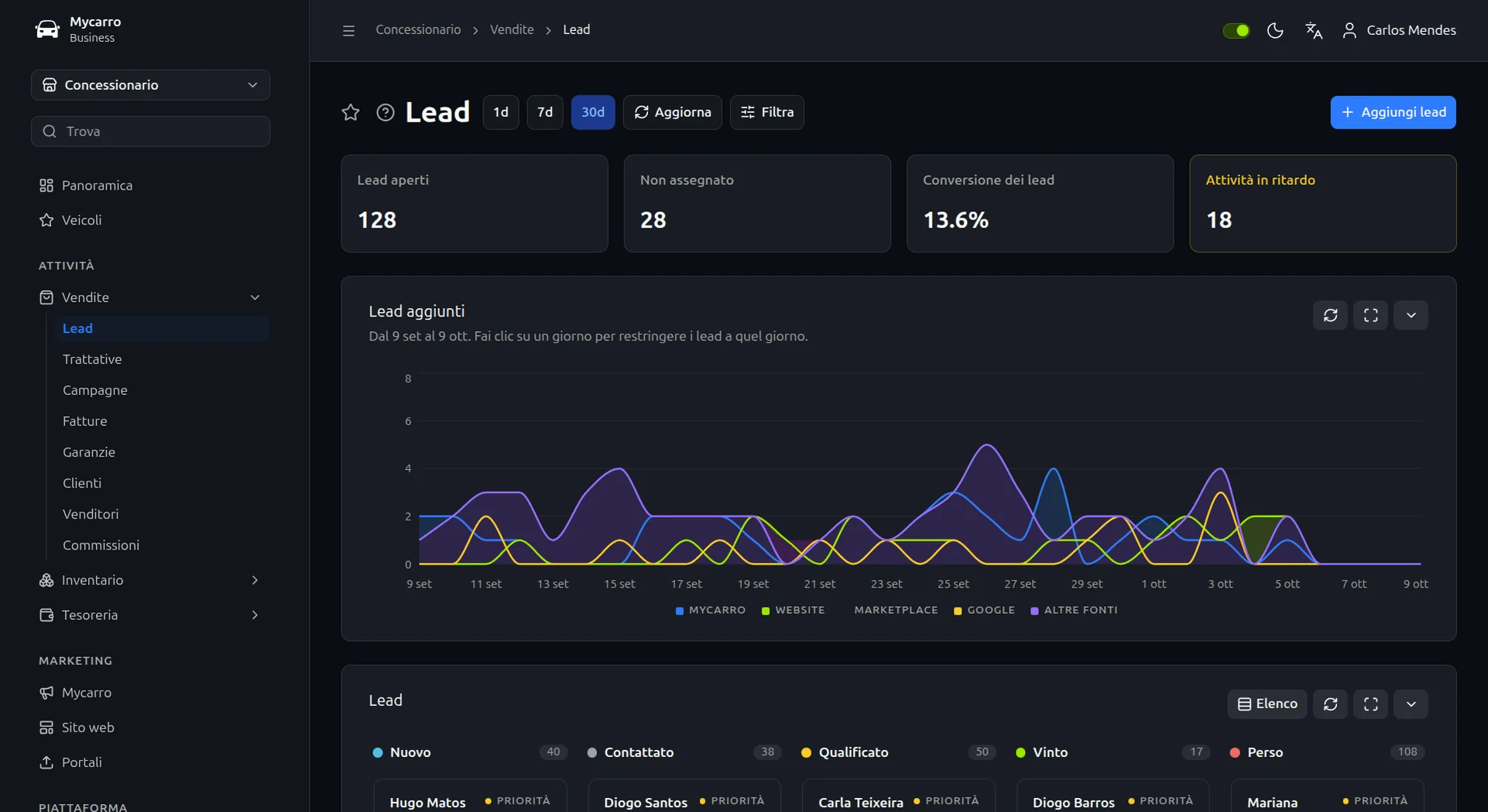This screenshot has width=1488, height=812.
Task: Expand the Inventario sidebar section
Action: [150, 580]
